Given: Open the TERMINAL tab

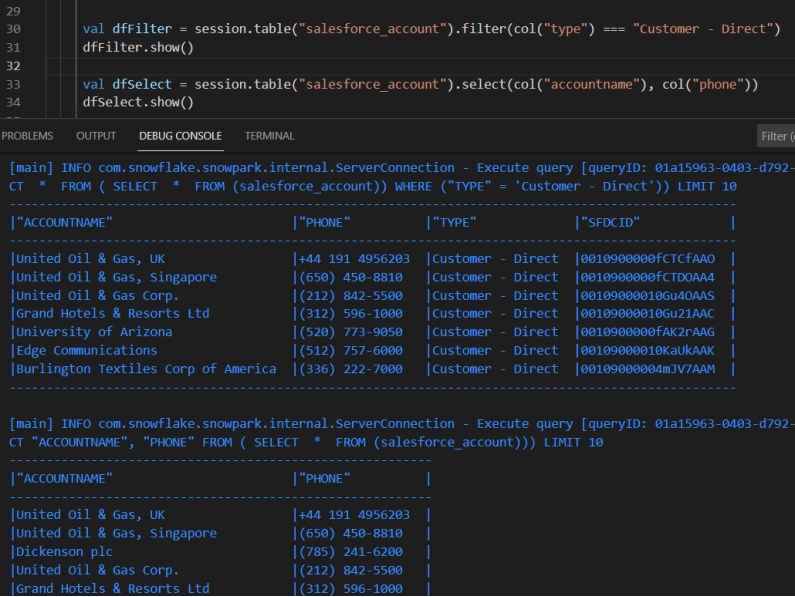Looking at the screenshot, I should coord(269,136).
